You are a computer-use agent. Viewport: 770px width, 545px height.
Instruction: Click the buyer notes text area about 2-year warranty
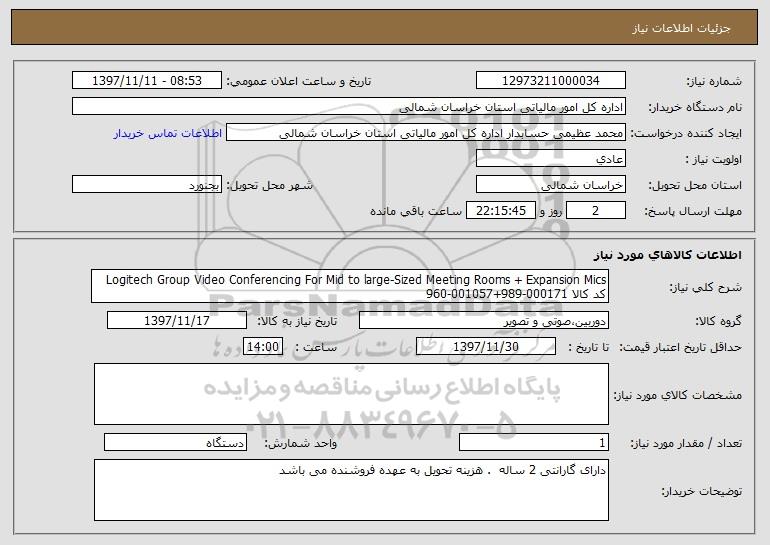point(351,490)
